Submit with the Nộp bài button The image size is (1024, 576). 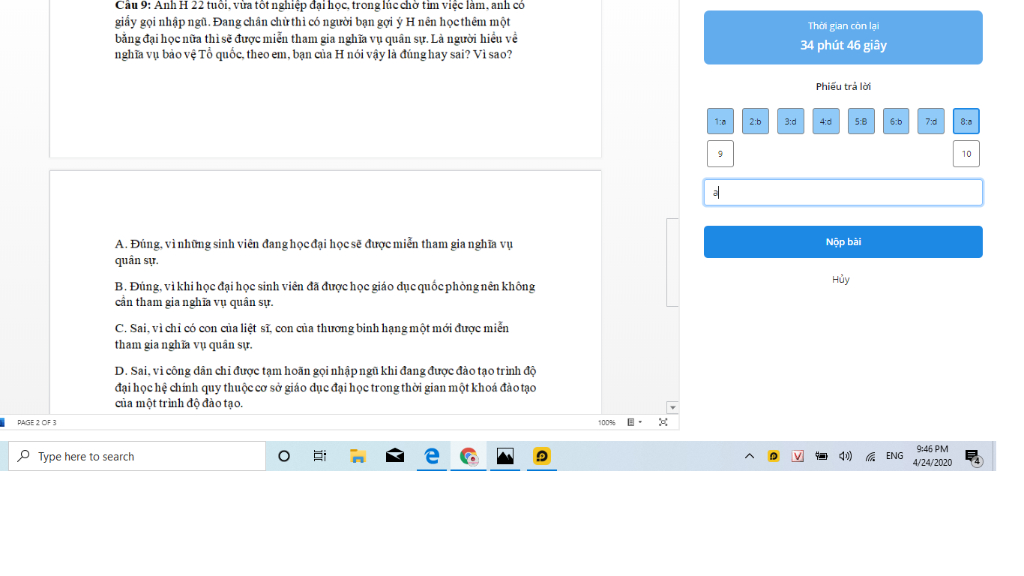[x=842, y=242]
